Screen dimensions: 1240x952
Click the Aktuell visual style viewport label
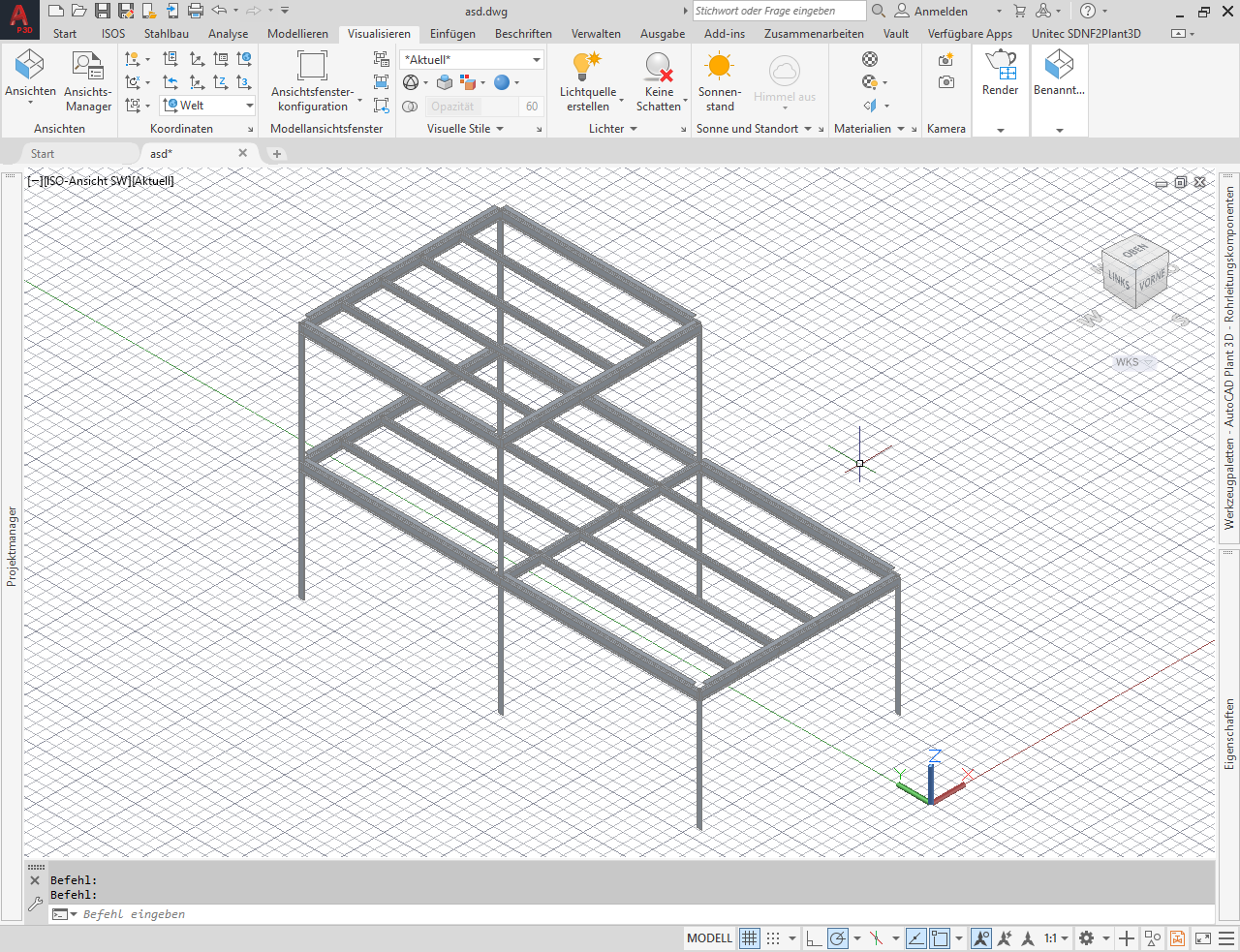(153, 181)
